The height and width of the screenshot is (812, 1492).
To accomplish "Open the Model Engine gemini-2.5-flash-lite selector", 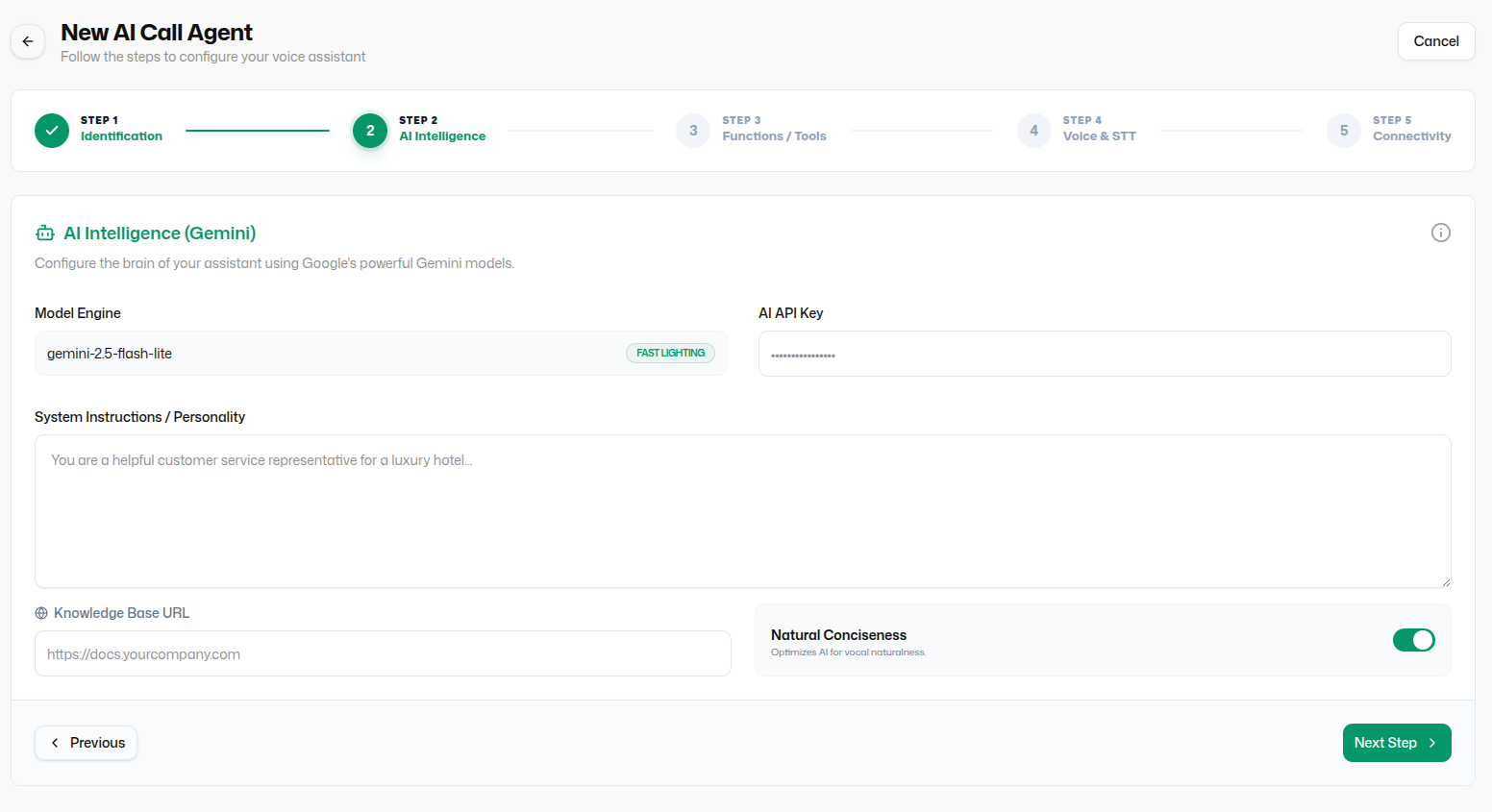I will [x=381, y=354].
